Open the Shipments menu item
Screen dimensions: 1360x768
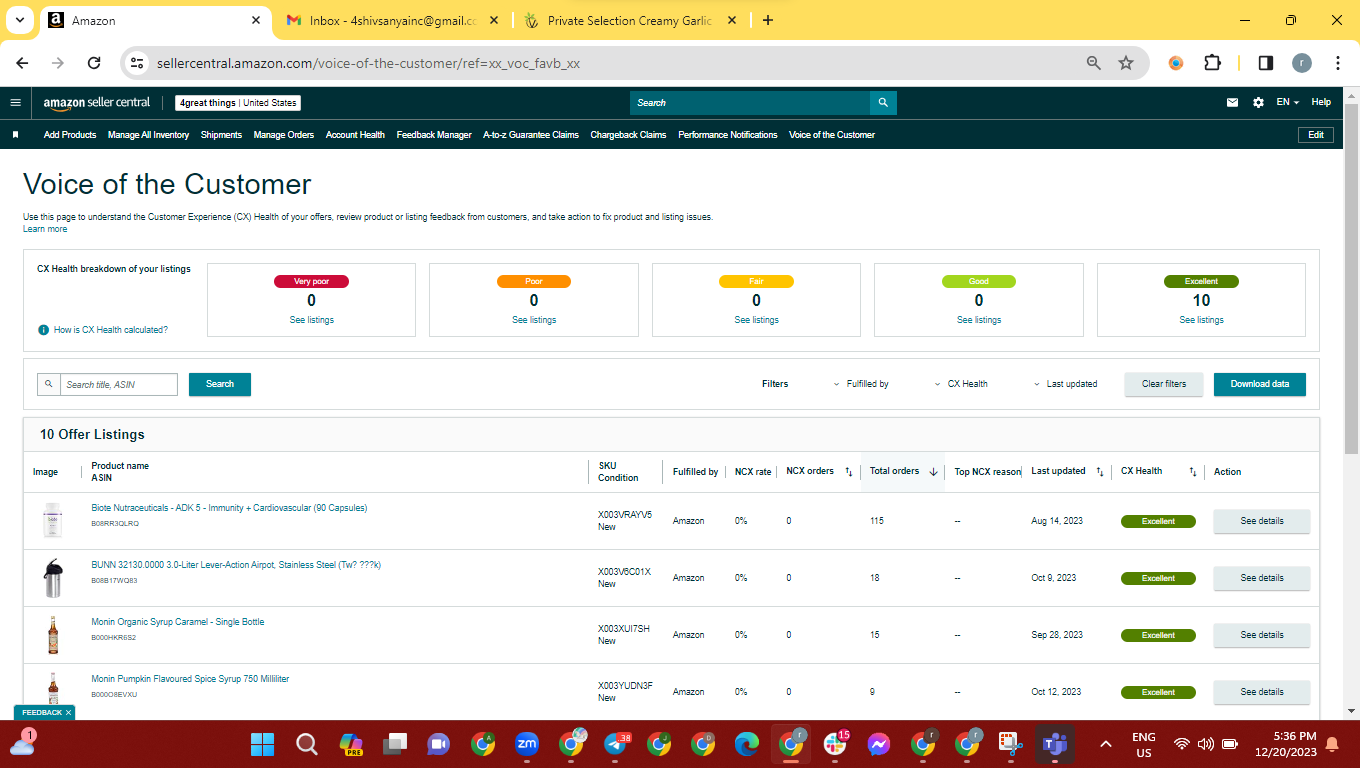[x=221, y=134]
